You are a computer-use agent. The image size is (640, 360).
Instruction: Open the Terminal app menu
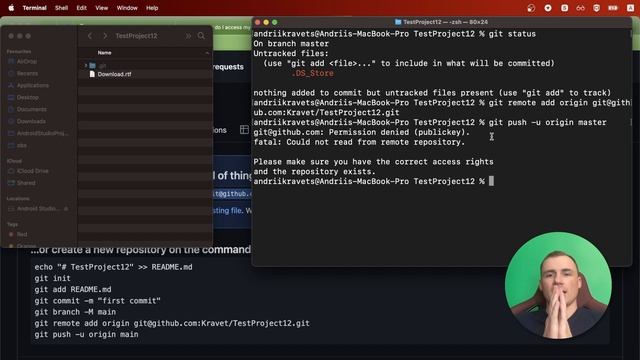pyautogui.click(x=34, y=8)
